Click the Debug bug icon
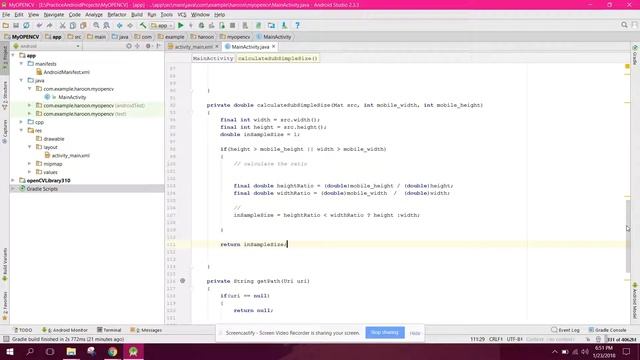Screen dimensions: 640x360 (x=201, y=25)
